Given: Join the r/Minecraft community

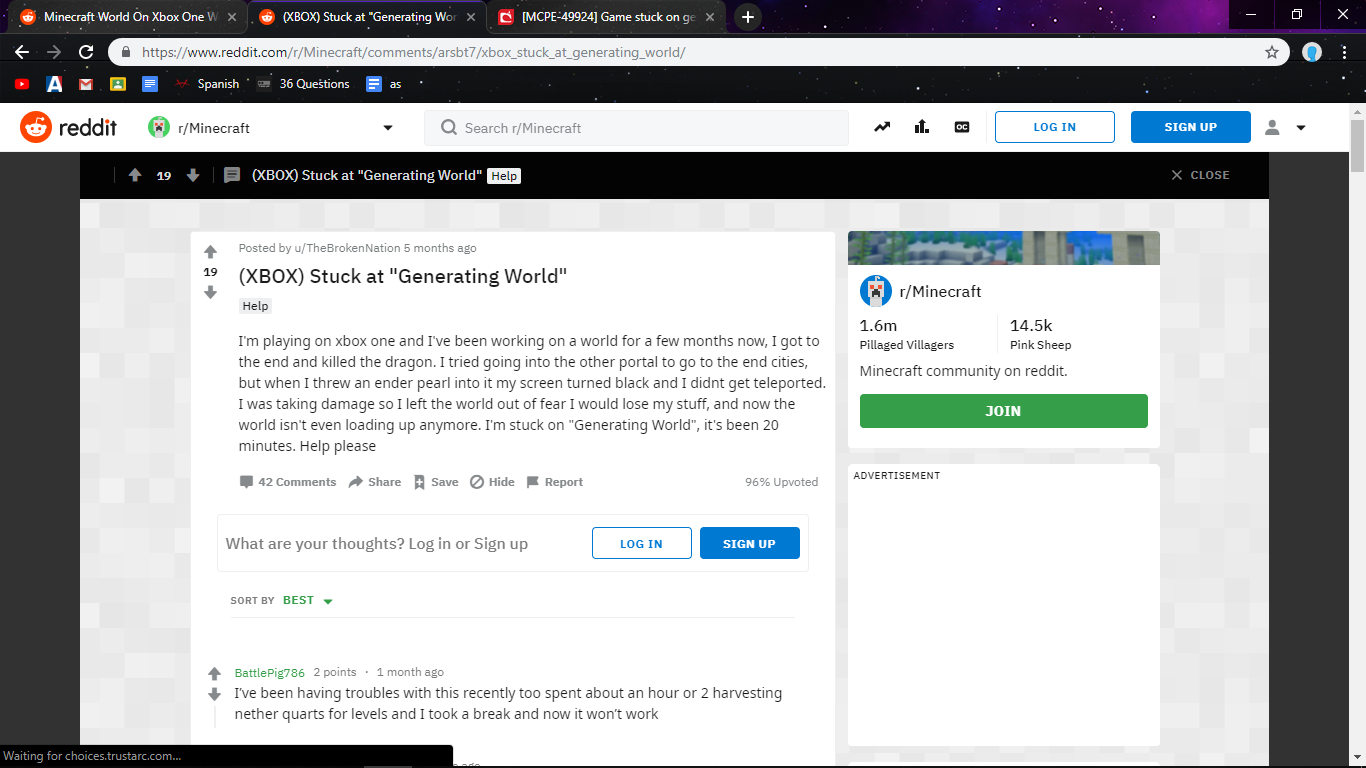Looking at the screenshot, I should pos(1004,411).
